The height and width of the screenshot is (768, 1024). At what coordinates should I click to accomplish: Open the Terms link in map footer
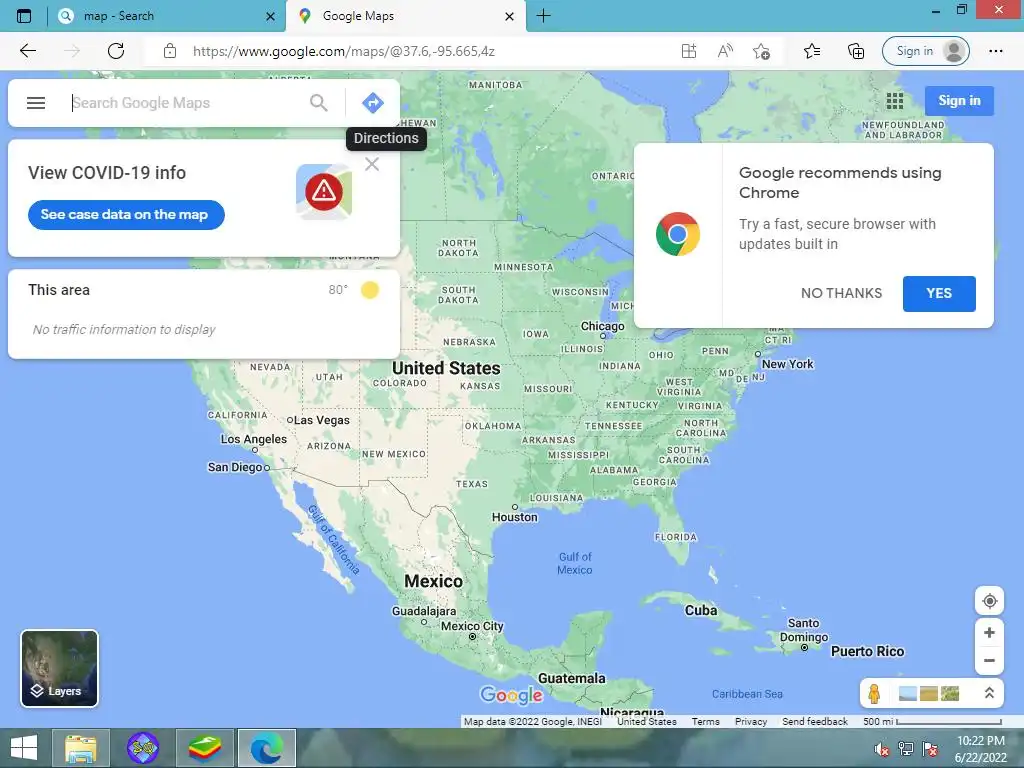[x=705, y=722]
